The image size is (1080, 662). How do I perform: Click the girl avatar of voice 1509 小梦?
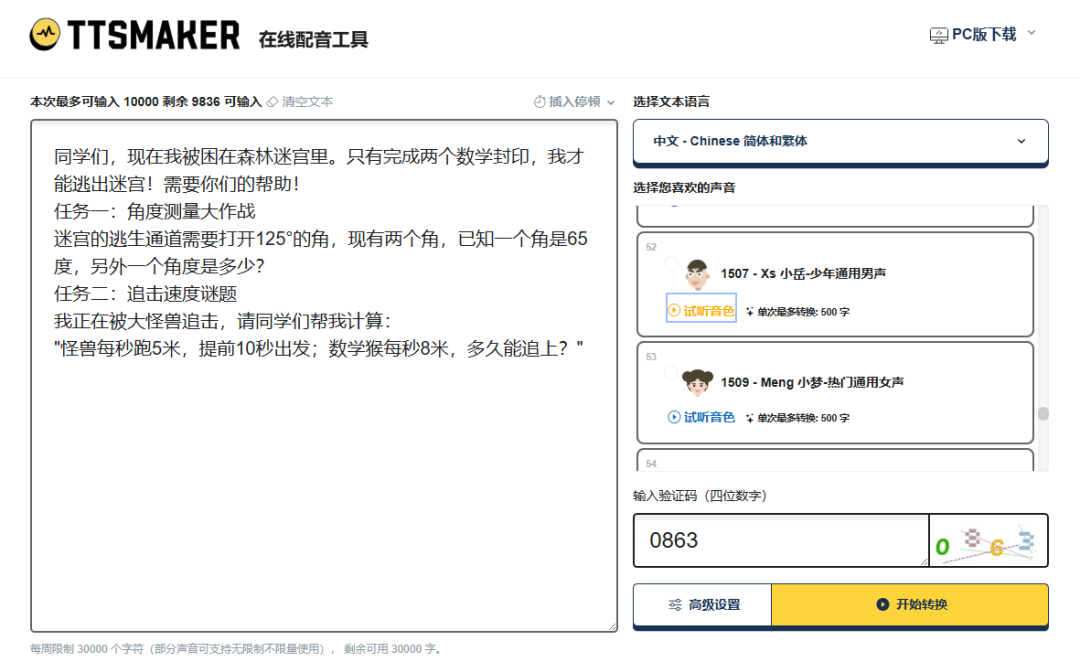point(696,381)
